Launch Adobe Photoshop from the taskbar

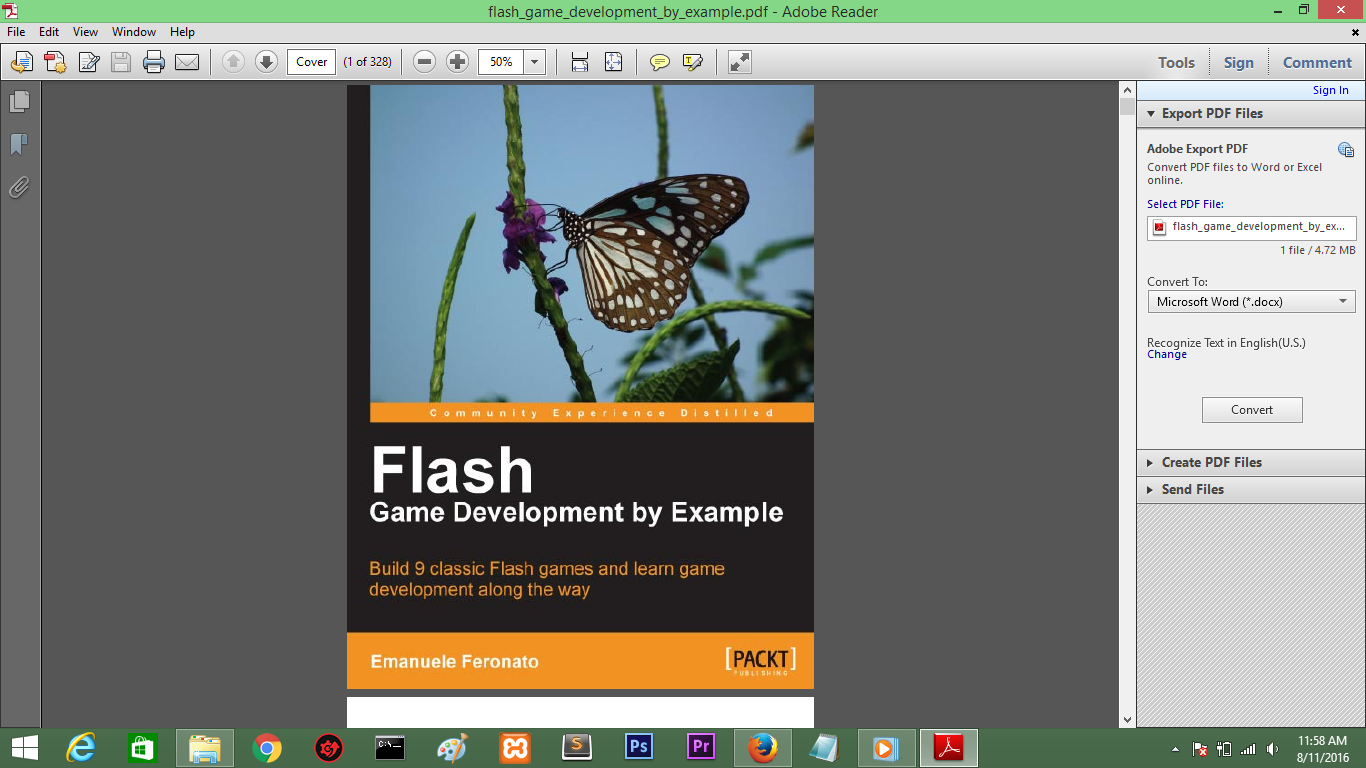(638, 747)
